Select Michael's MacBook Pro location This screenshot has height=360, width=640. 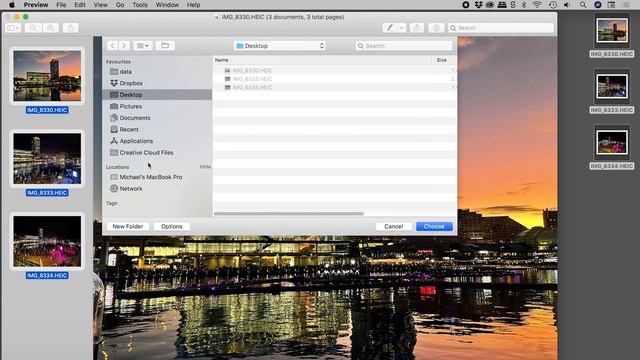click(157, 177)
